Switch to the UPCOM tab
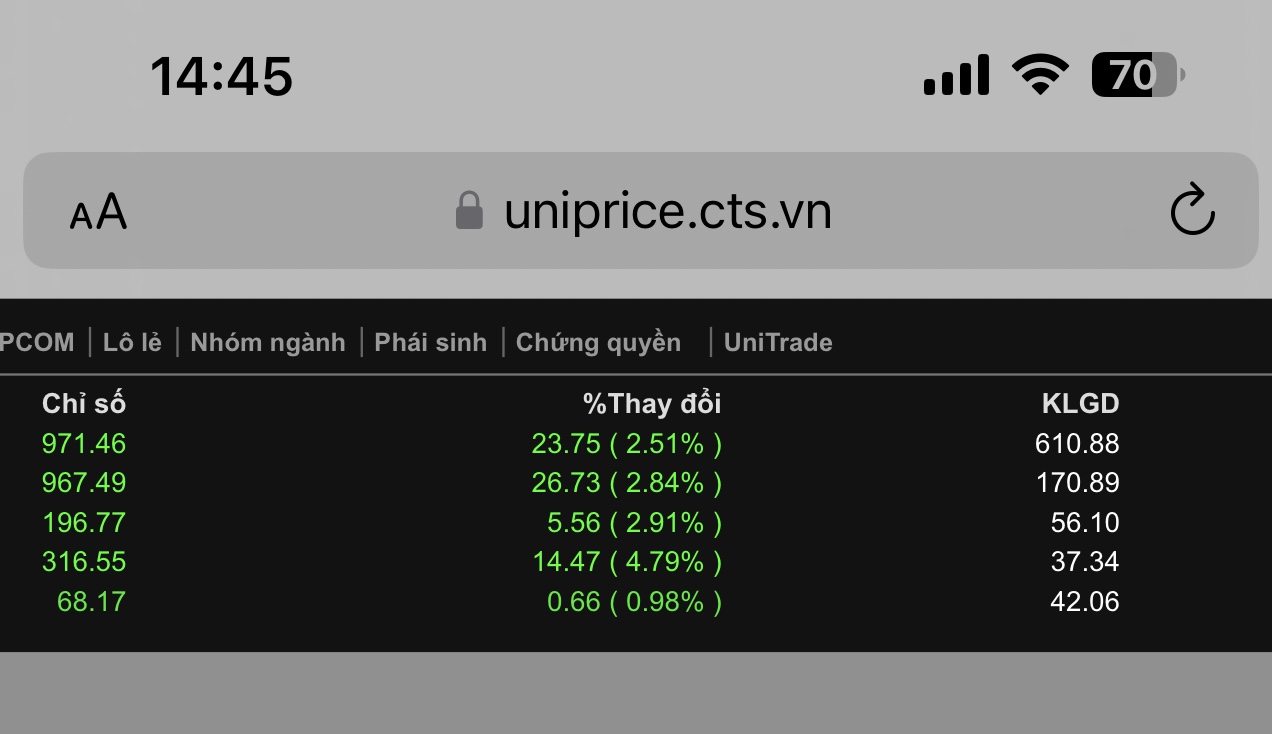 pyautogui.click(x=37, y=342)
